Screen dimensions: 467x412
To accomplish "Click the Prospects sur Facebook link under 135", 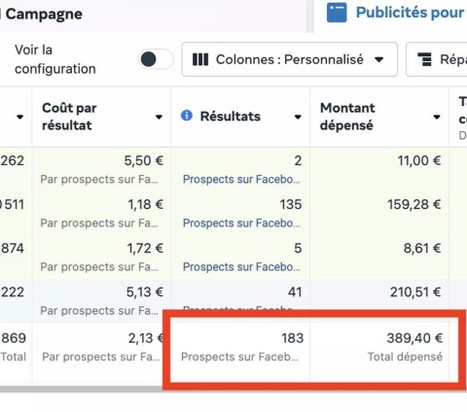I will [x=241, y=223].
